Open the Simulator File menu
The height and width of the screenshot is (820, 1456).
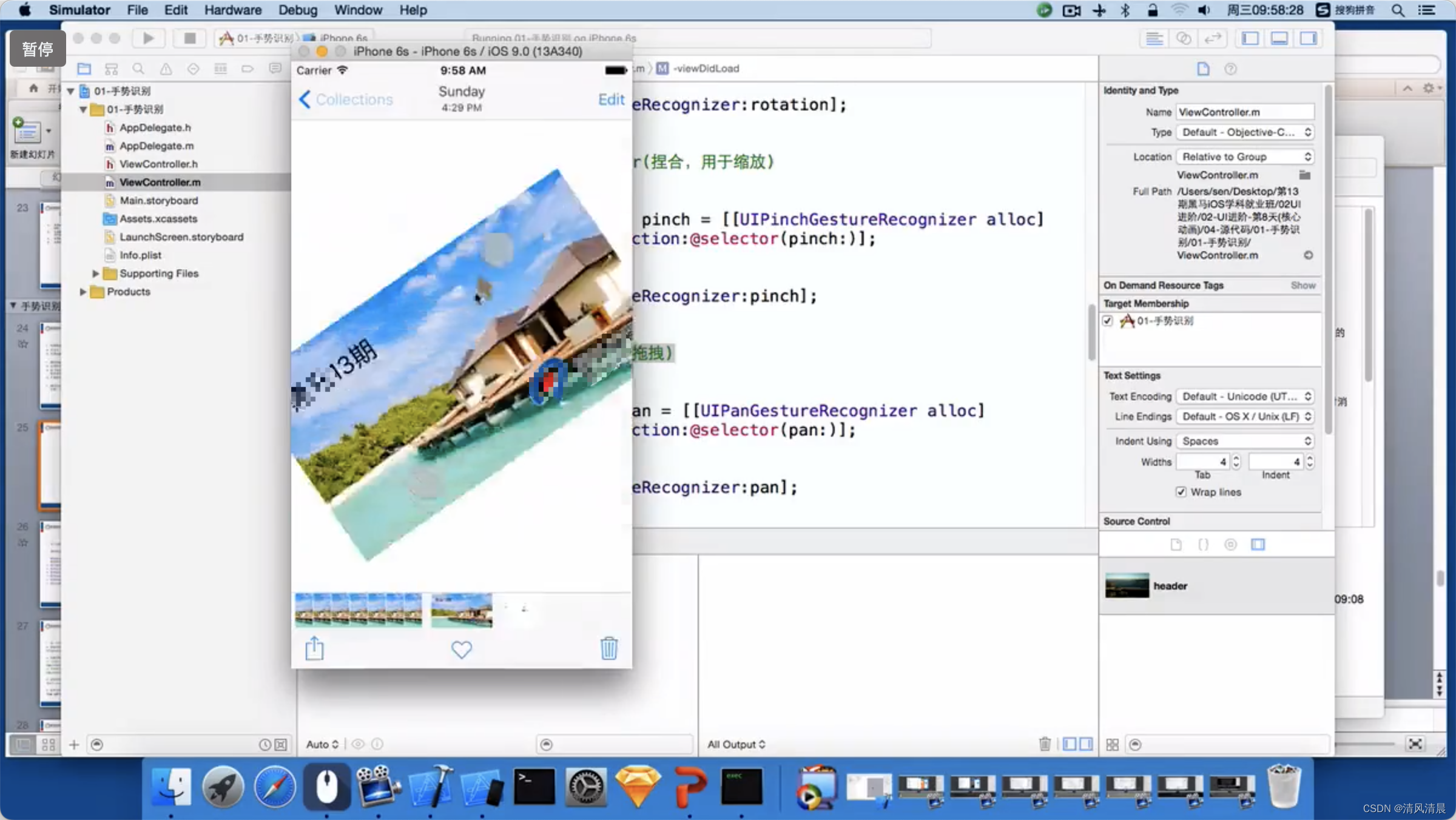pos(137,10)
